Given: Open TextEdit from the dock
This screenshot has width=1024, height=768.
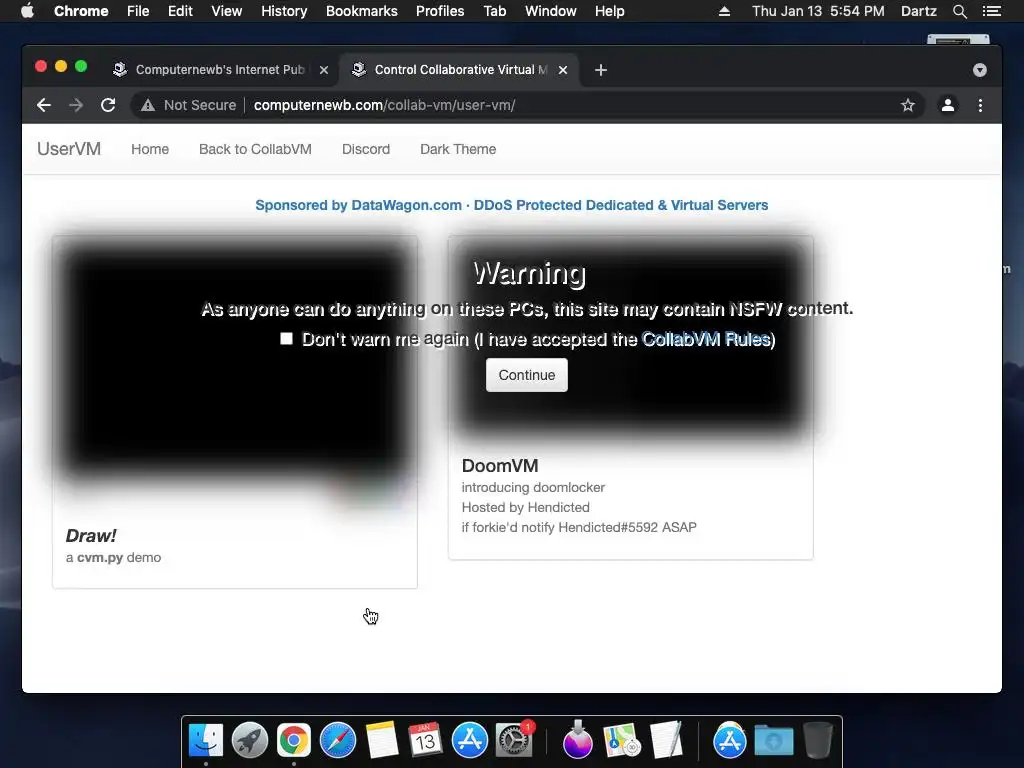Looking at the screenshot, I should coord(666,741).
